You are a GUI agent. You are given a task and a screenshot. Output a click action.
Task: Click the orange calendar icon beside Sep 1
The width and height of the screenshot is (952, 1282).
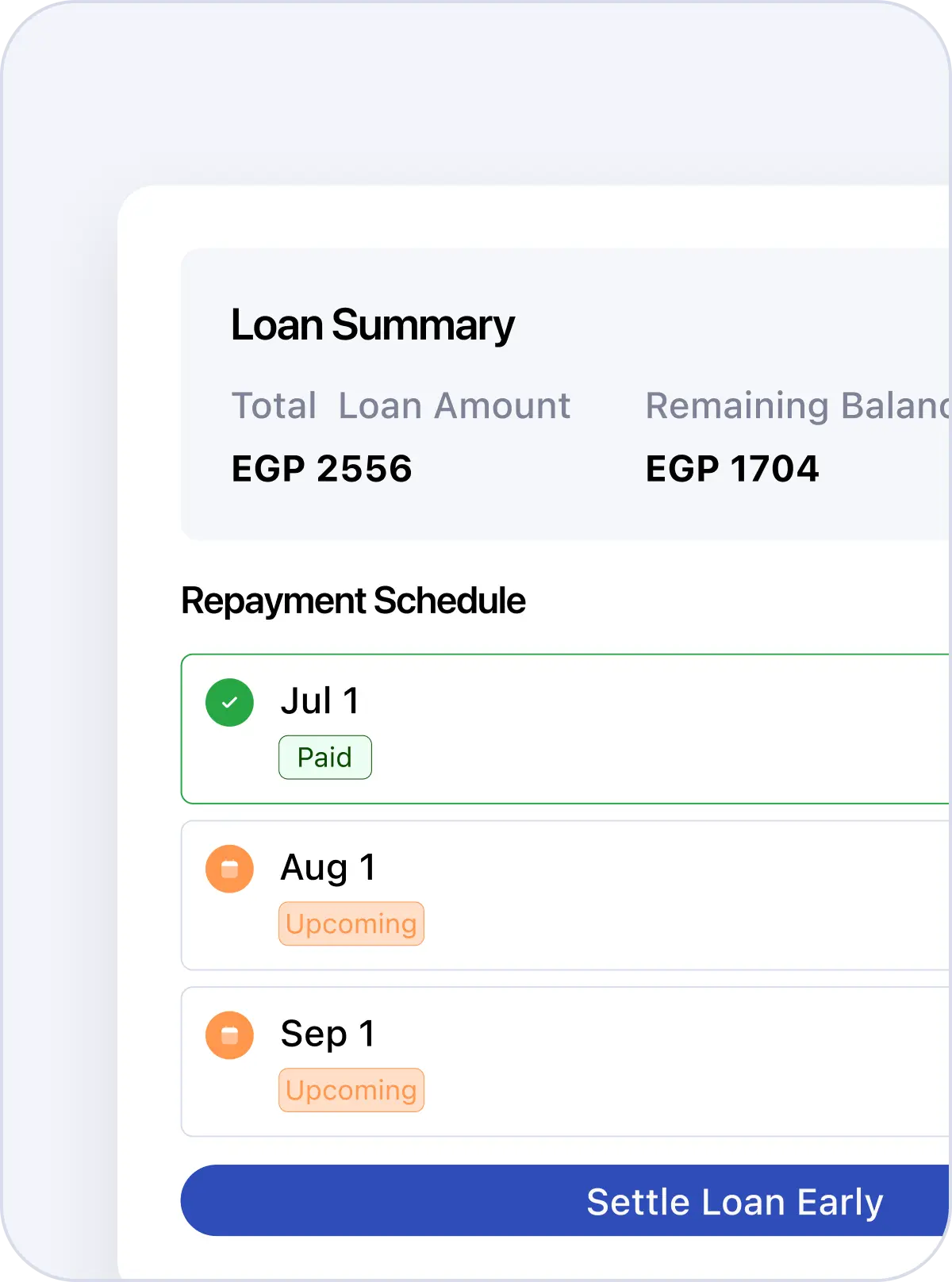click(x=229, y=1035)
